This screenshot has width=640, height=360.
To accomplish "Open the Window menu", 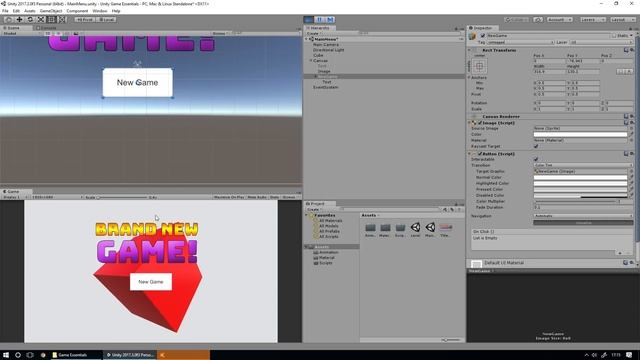I will [100, 11].
